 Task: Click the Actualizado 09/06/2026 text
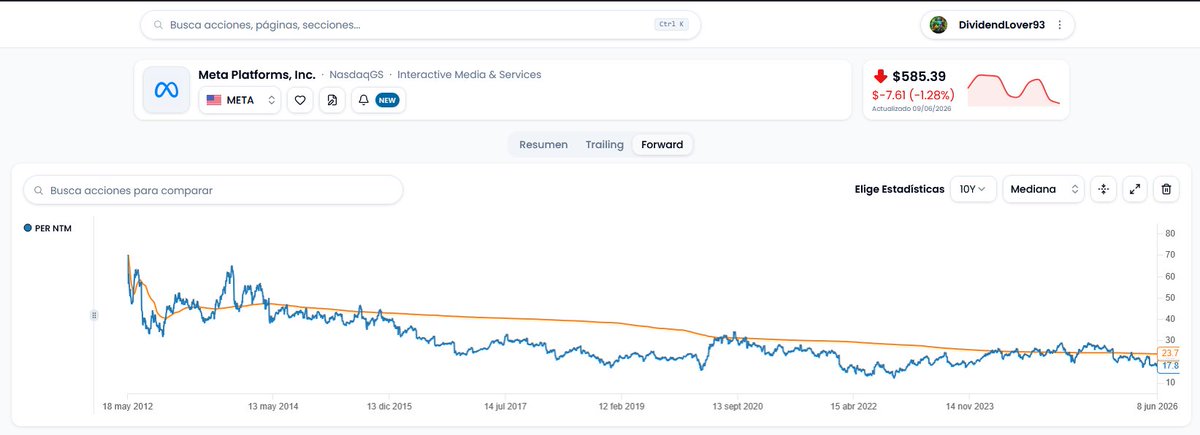click(x=911, y=108)
